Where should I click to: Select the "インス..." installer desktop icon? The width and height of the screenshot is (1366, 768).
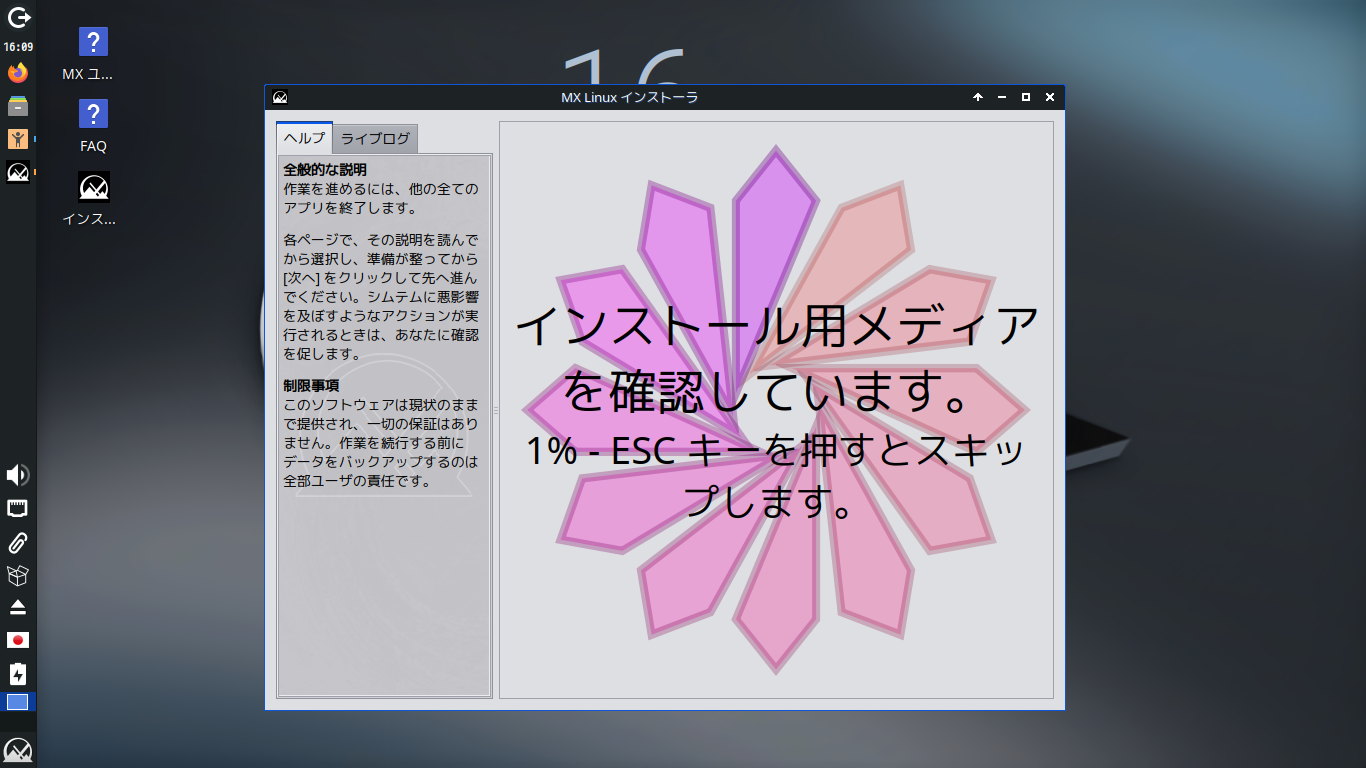tap(93, 197)
